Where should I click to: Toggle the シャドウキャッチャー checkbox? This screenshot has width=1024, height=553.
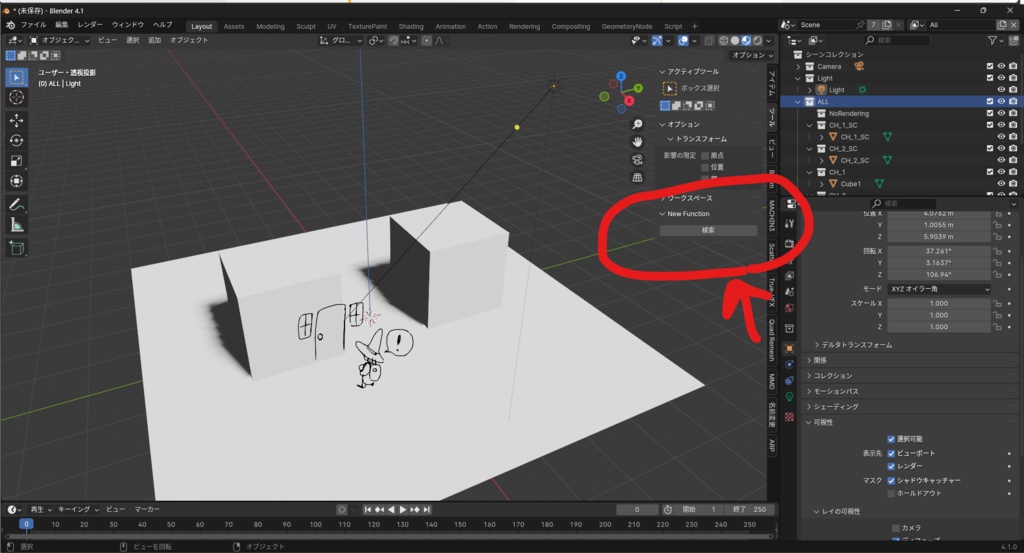891,481
